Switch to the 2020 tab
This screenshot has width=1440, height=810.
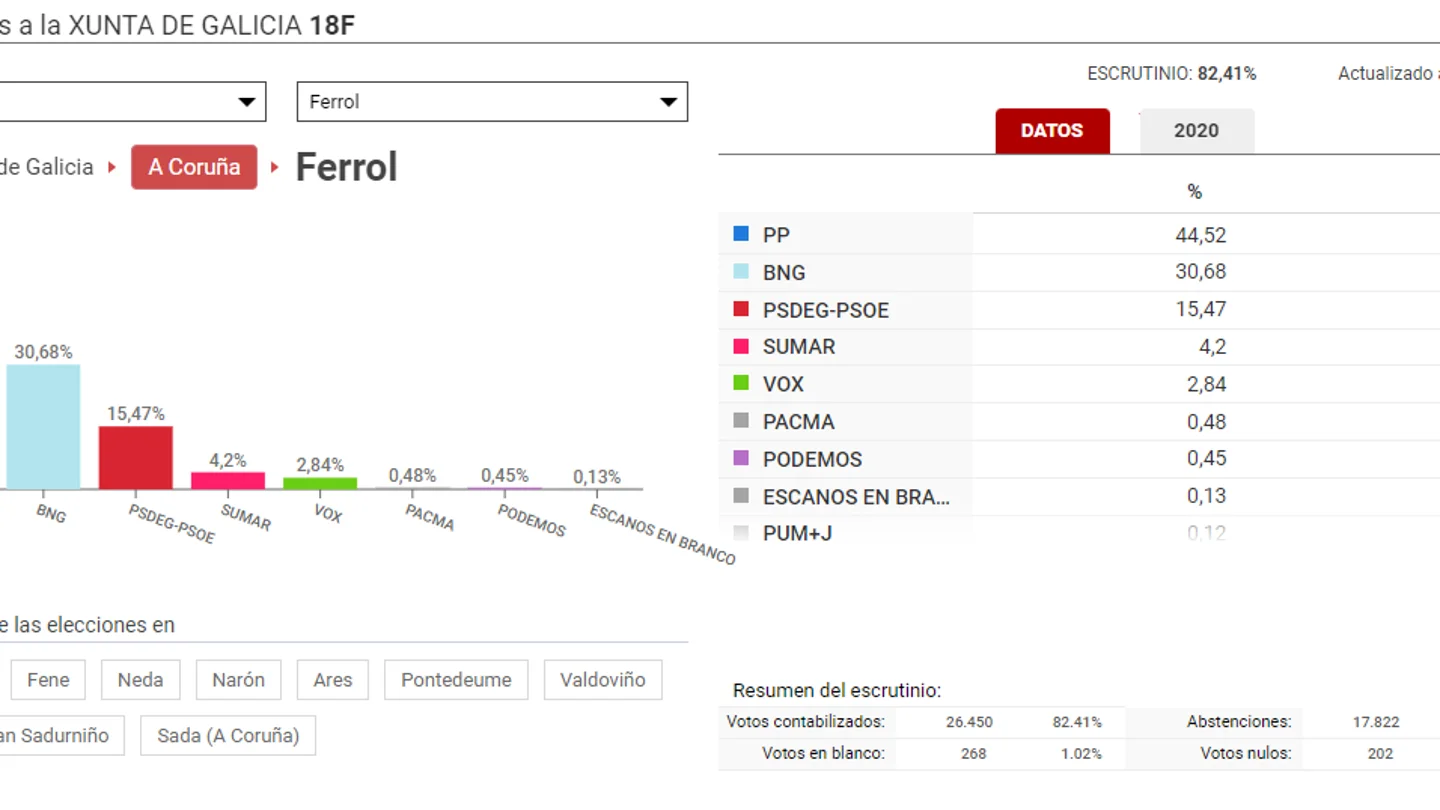coord(1196,131)
